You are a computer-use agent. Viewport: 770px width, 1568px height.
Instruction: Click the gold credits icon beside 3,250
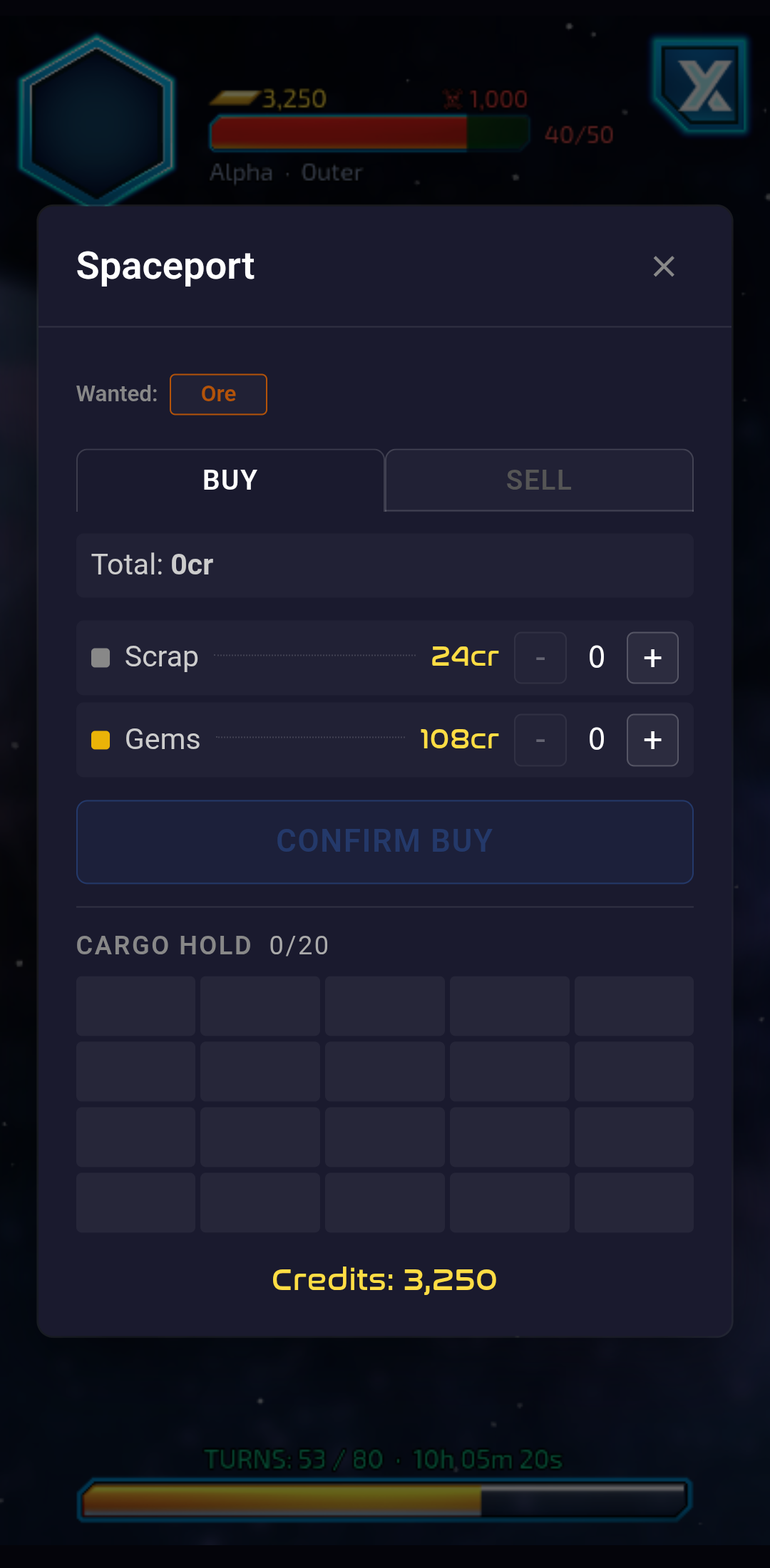[x=235, y=99]
